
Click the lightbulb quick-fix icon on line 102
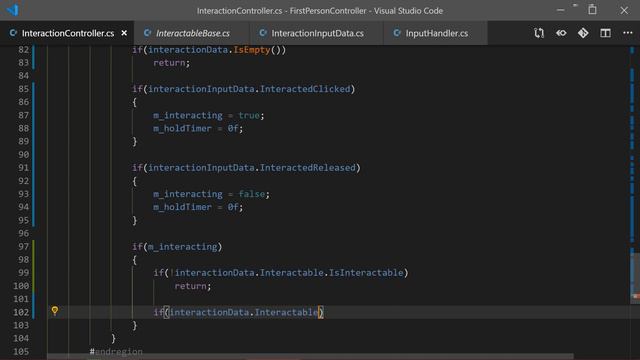(55, 311)
